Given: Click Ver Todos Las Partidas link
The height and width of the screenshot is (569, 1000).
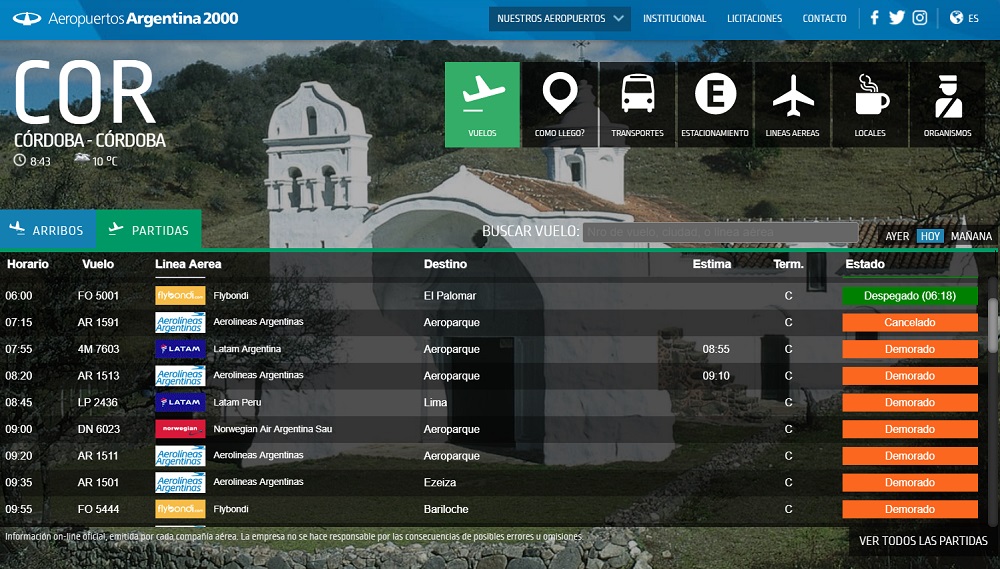Looking at the screenshot, I should tap(923, 540).
